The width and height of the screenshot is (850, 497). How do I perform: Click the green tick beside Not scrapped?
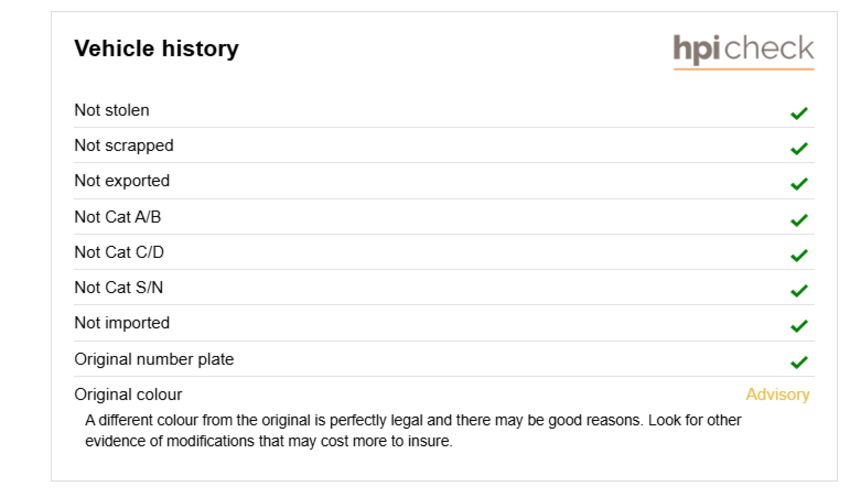(x=799, y=148)
